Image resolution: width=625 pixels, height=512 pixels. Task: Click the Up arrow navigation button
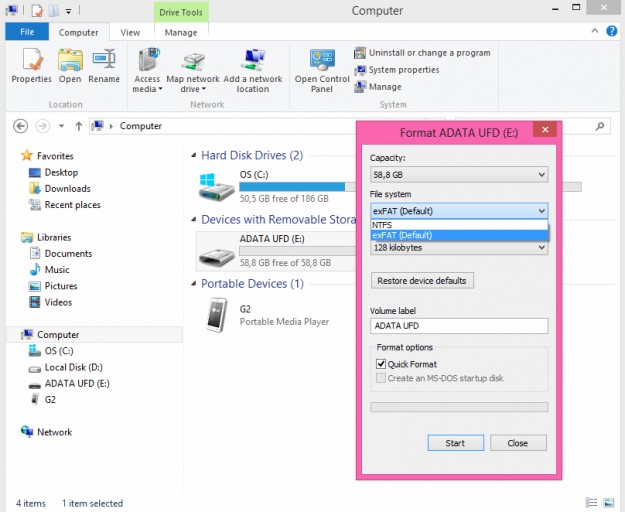[x=78, y=126]
